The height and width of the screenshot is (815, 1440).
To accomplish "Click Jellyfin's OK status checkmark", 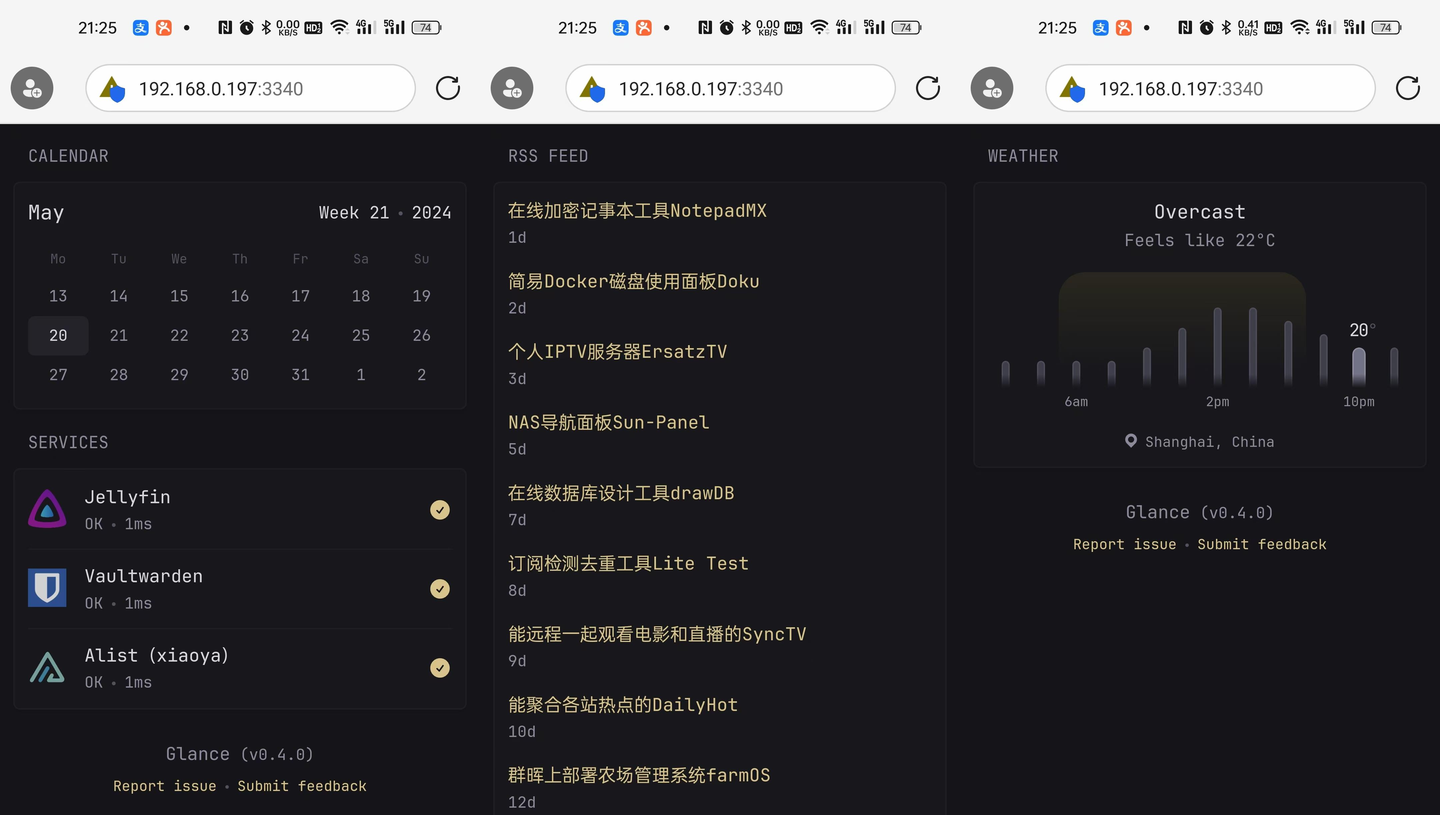I will [440, 509].
